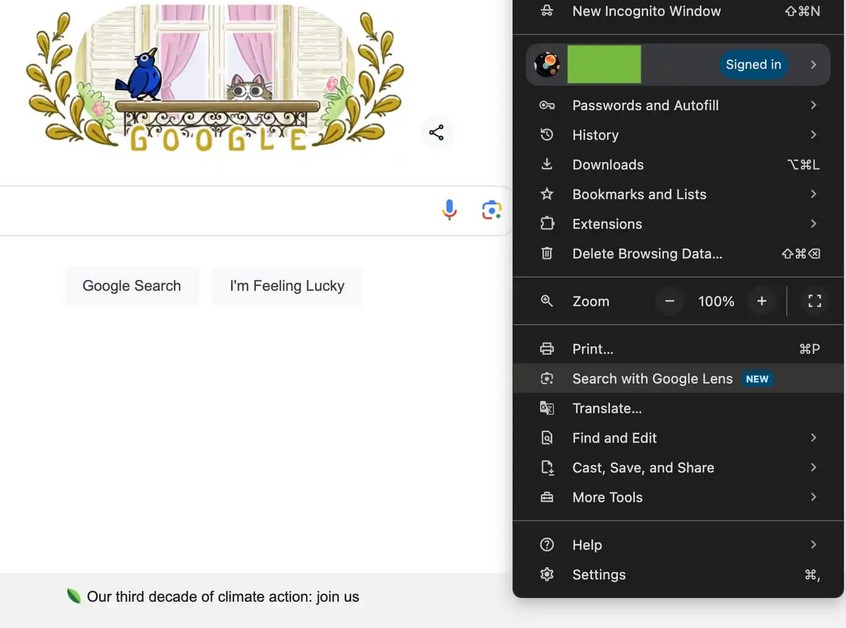Open climate action link in footer
Screen dimensions: 846x628
pos(223,597)
